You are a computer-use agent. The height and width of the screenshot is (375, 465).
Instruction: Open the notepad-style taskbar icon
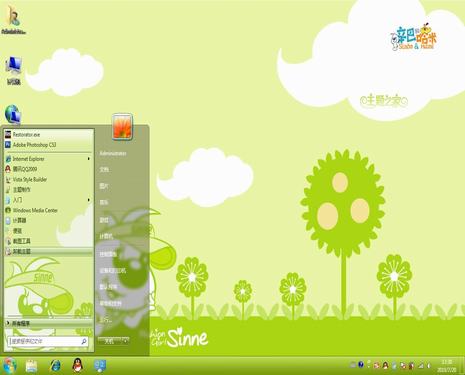coord(32,366)
